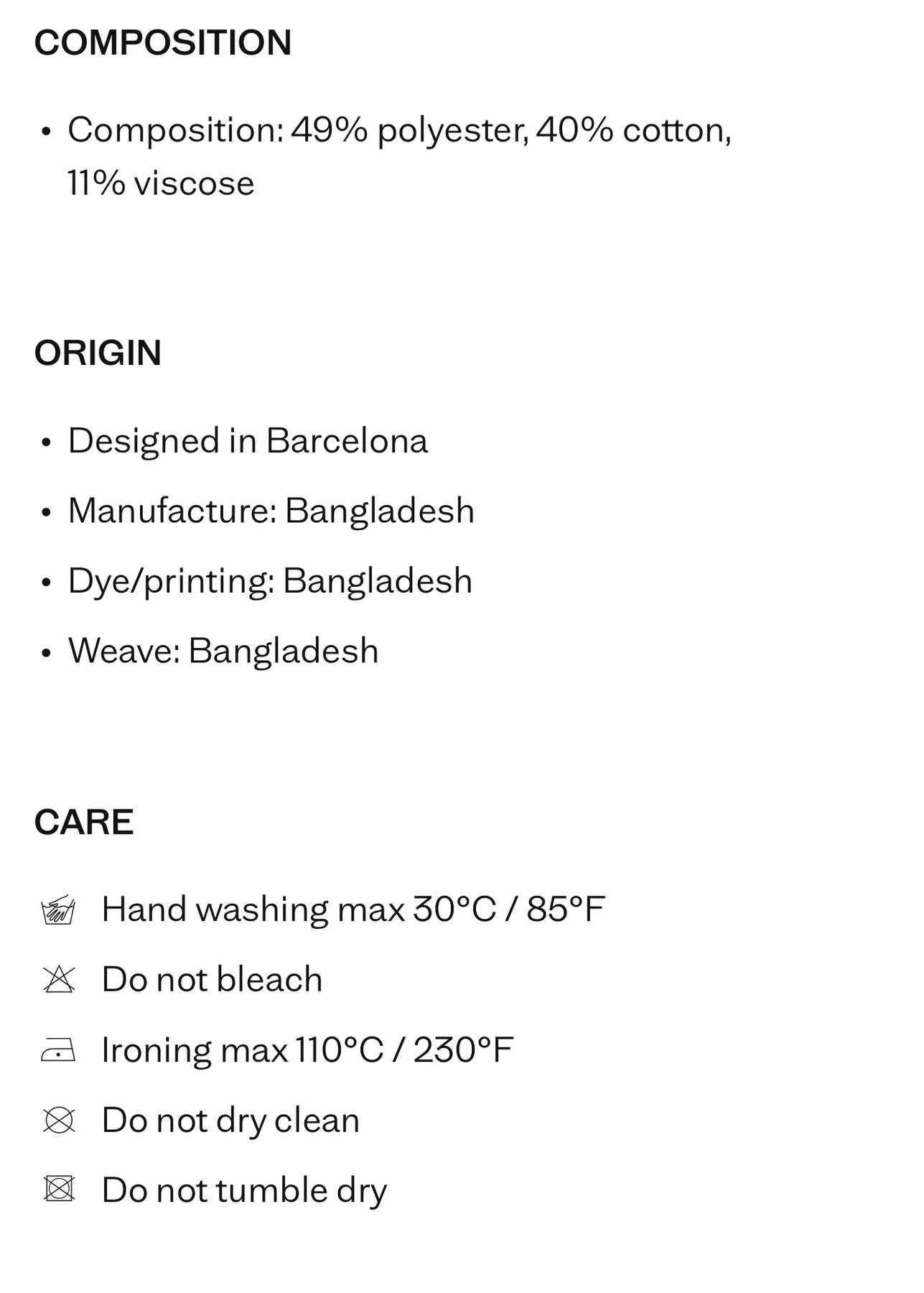Select the ORIGIN section heading
The height and width of the screenshot is (1293, 924).
pyautogui.click(x=98, y=353)
